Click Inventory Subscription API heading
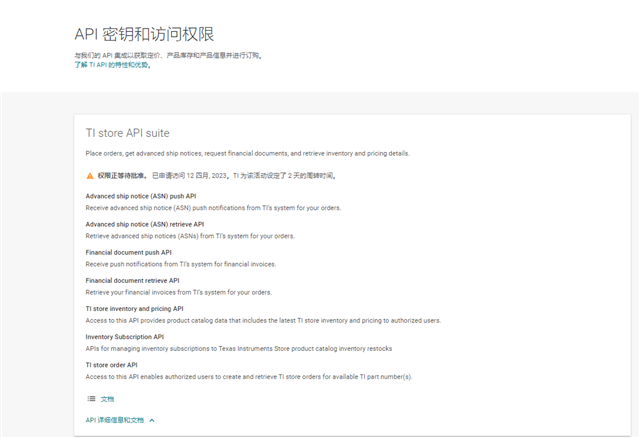Viewport: 640px width, 438px height. coord(124,337)
